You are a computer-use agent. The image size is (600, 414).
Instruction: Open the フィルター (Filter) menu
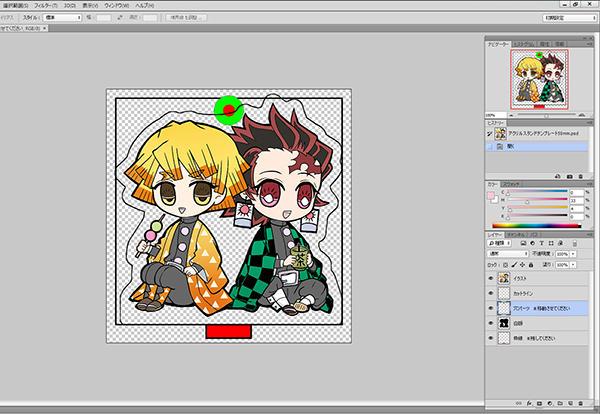tap(46, 6)
